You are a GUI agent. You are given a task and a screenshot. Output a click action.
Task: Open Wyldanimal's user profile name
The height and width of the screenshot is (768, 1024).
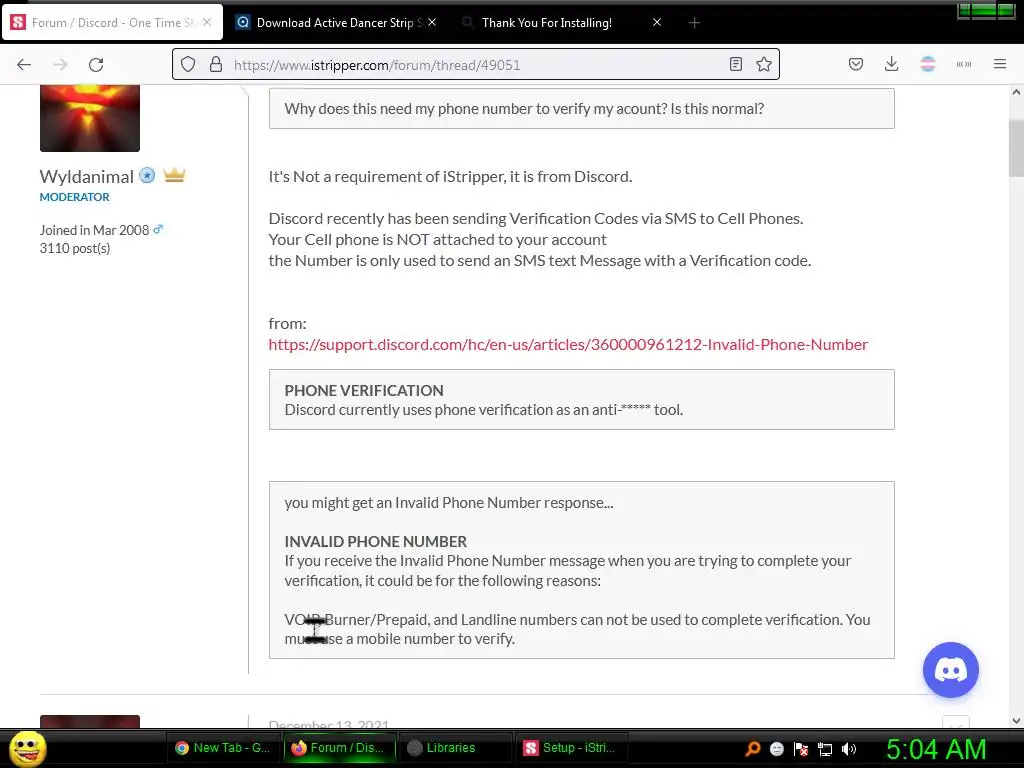coord(86,176)
